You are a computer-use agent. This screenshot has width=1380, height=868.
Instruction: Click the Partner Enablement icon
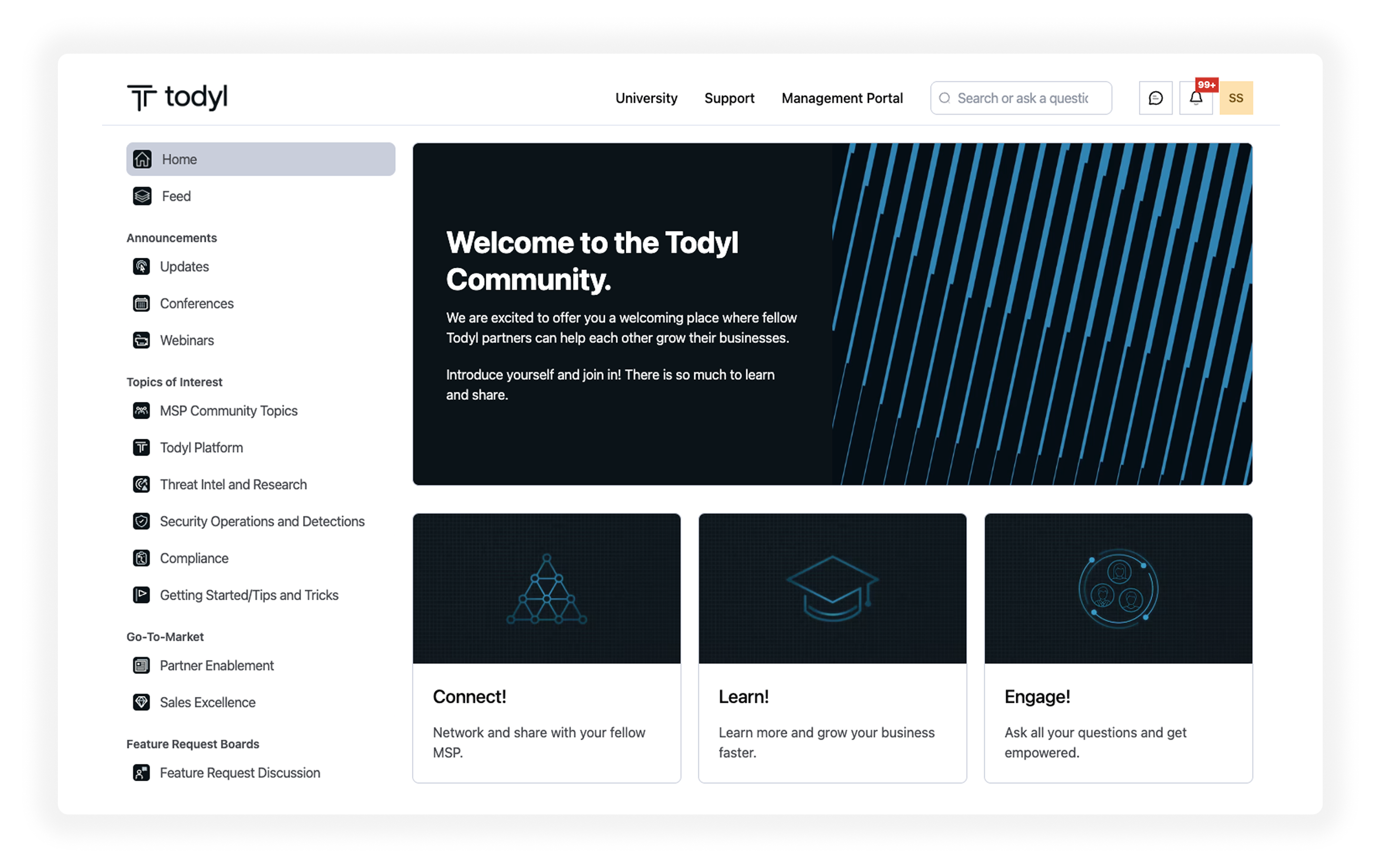coord(142,666)
